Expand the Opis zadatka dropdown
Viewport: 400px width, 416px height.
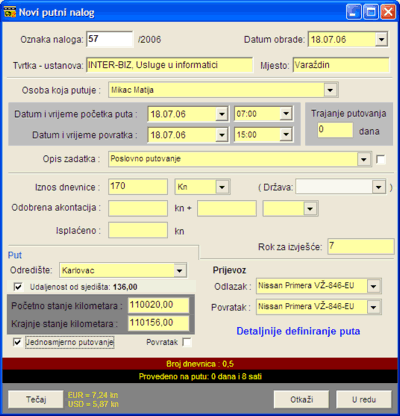[x=363, y=159]
